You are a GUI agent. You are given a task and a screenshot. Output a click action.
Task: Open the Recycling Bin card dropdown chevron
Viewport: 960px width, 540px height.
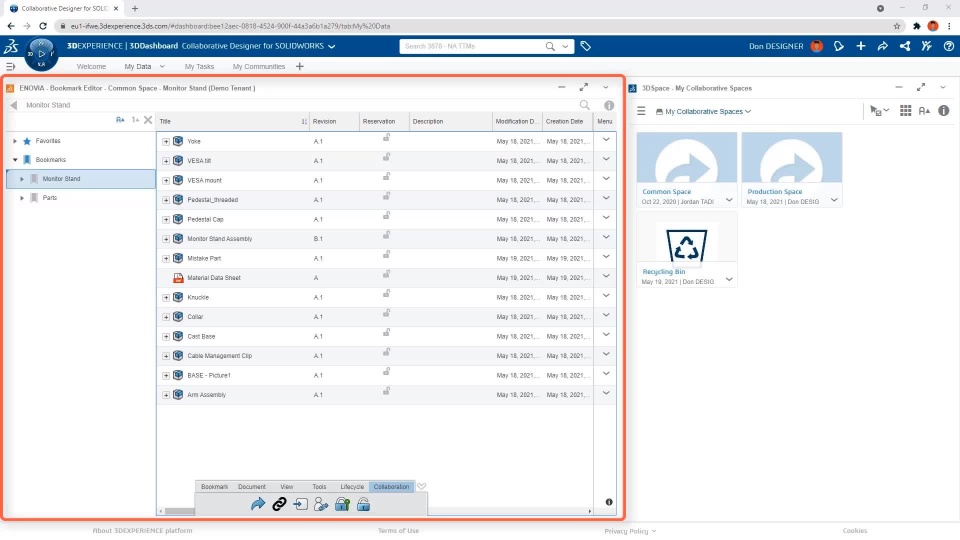coord(729,279)
